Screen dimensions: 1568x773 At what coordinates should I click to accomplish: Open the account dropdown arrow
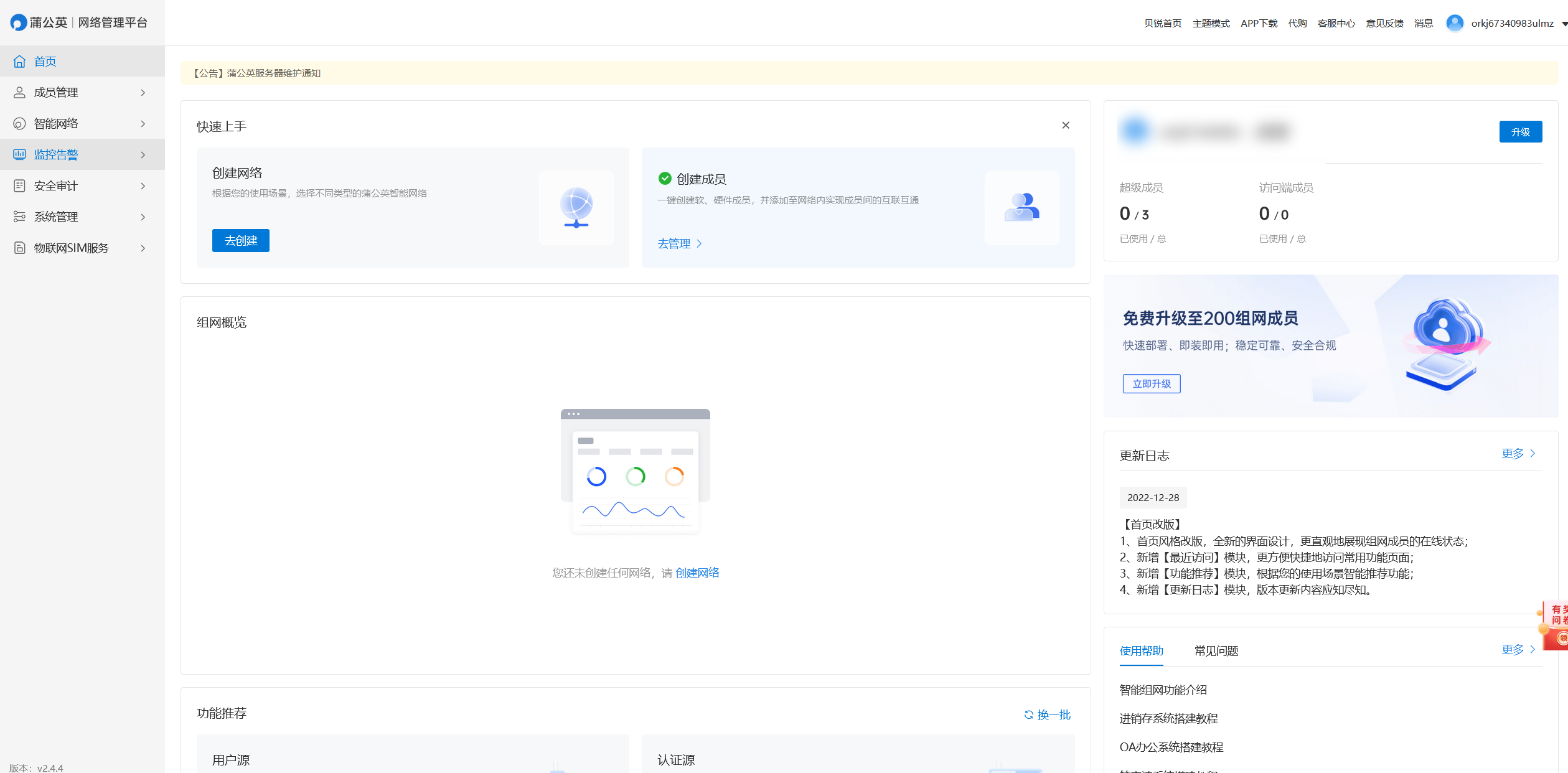(1564, 24)
